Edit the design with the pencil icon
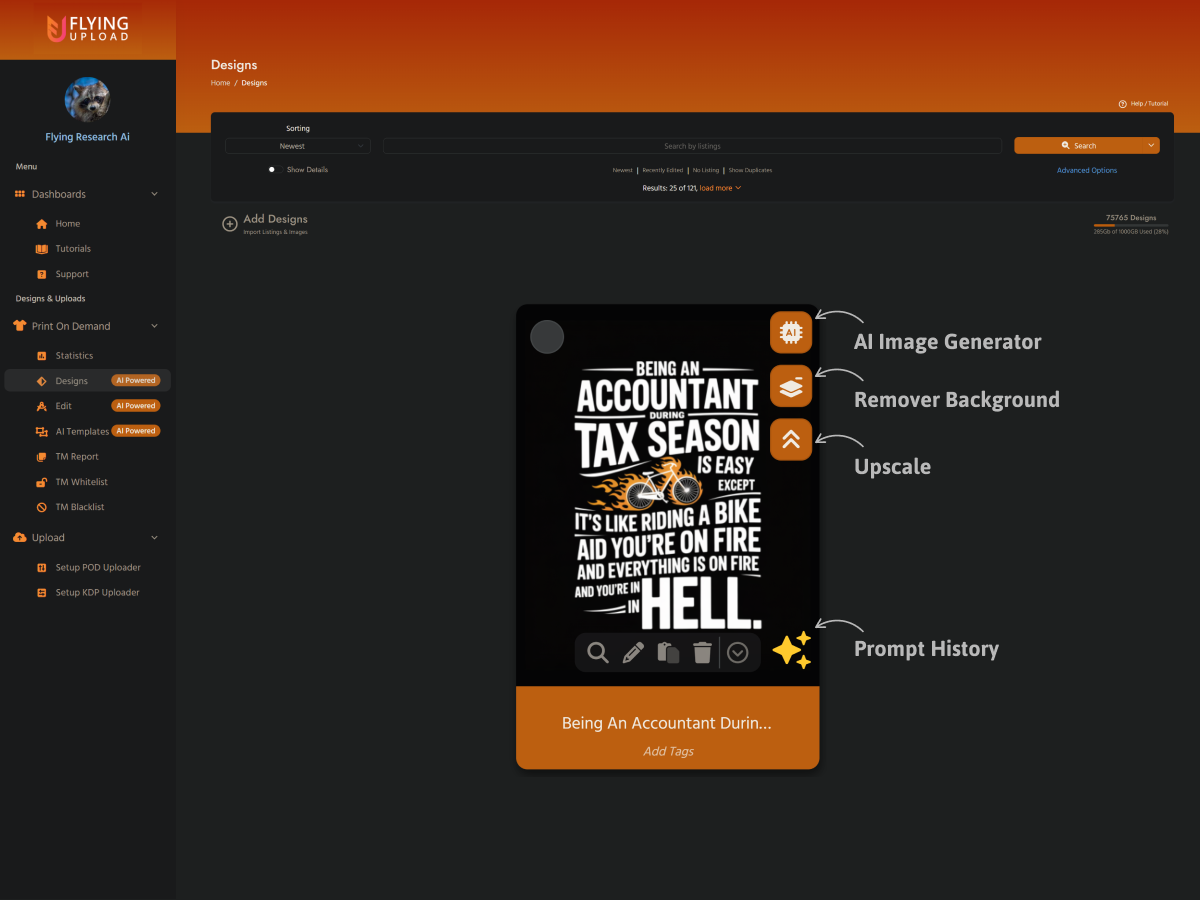Image resolution: width=1200 pixels, height=900 pixels. [633, 653]
